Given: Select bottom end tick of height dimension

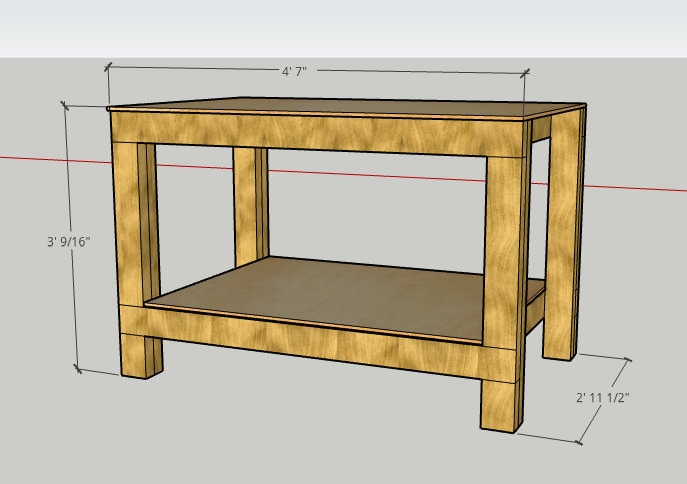Looking at the screenshot, I should click(x=80, y=370).
